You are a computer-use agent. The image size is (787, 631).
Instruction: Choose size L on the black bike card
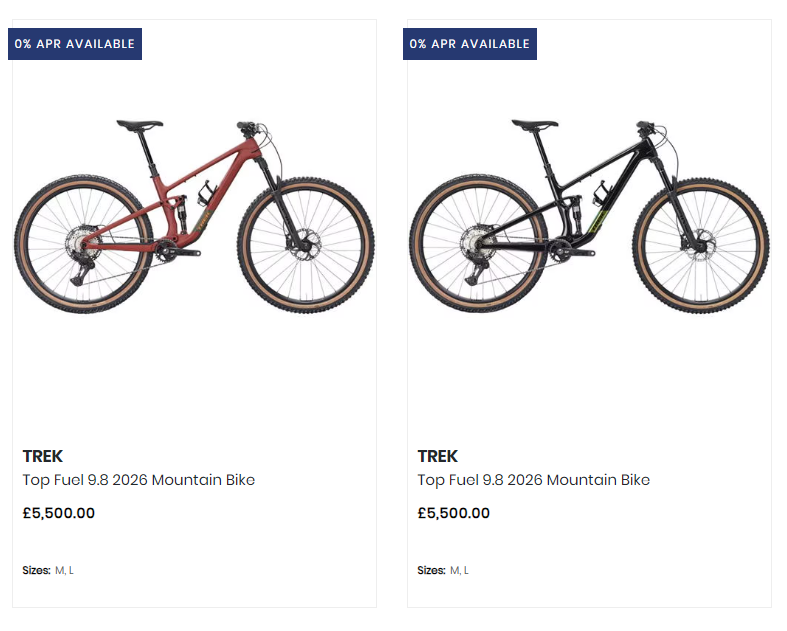pyautogui.click(x=466, y=571)
